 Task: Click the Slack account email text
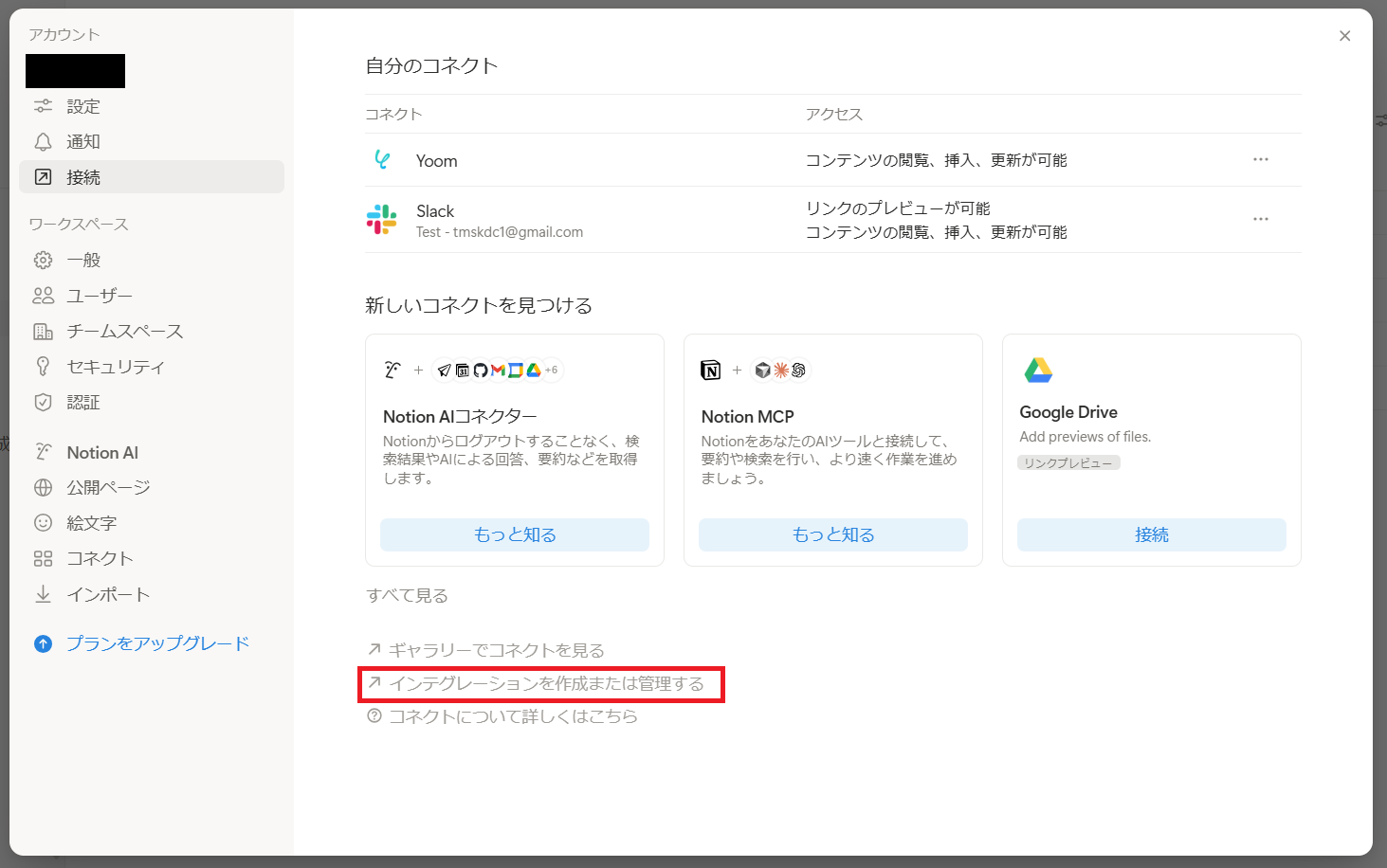coord(500,232)
